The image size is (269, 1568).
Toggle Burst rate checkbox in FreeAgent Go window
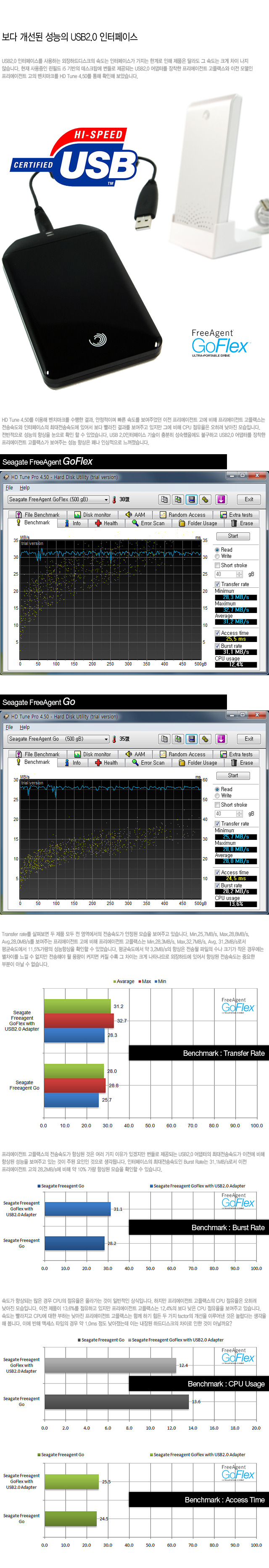pos(217,886)
